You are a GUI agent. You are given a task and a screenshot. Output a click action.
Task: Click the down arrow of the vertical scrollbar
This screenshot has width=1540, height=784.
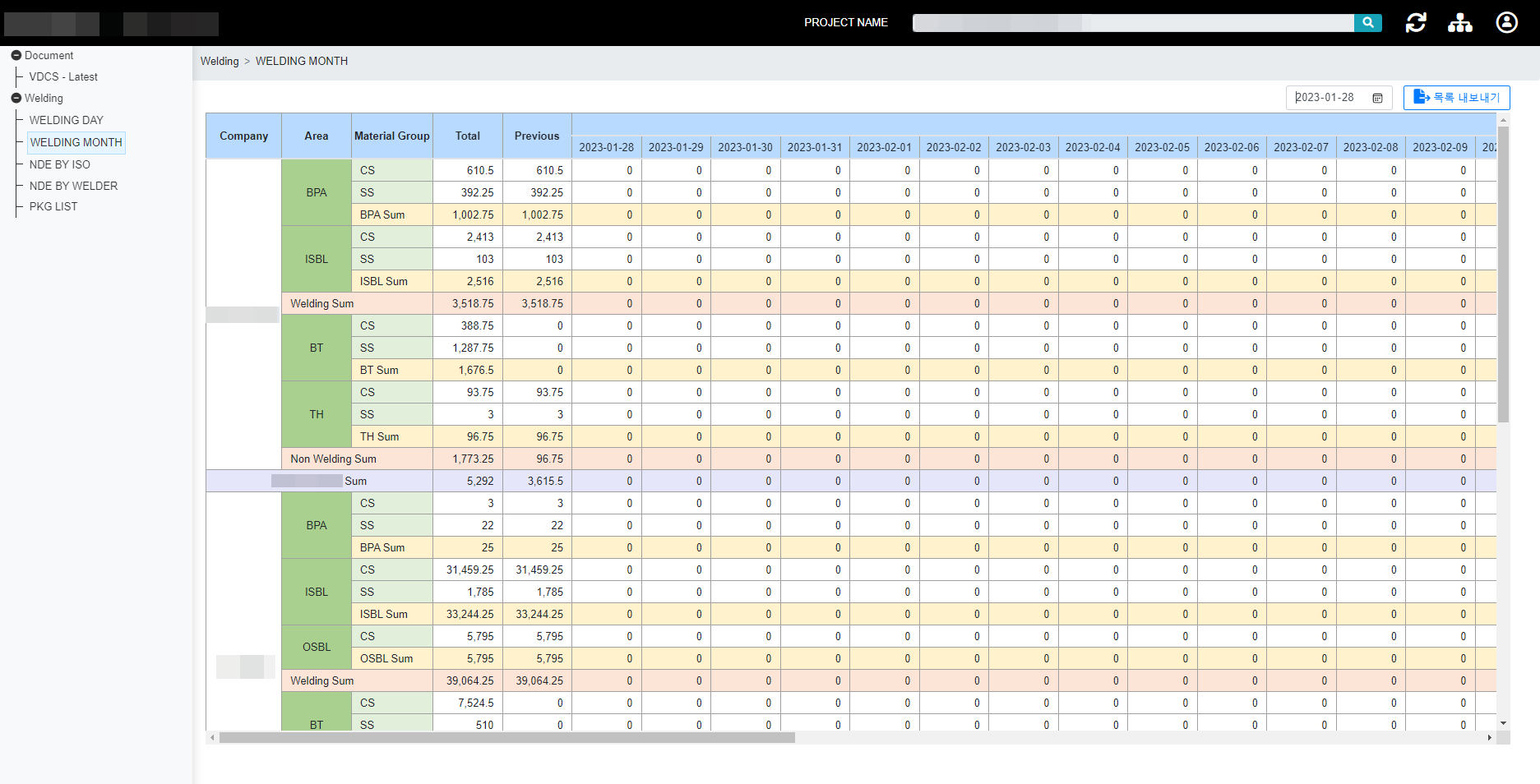1504,724
